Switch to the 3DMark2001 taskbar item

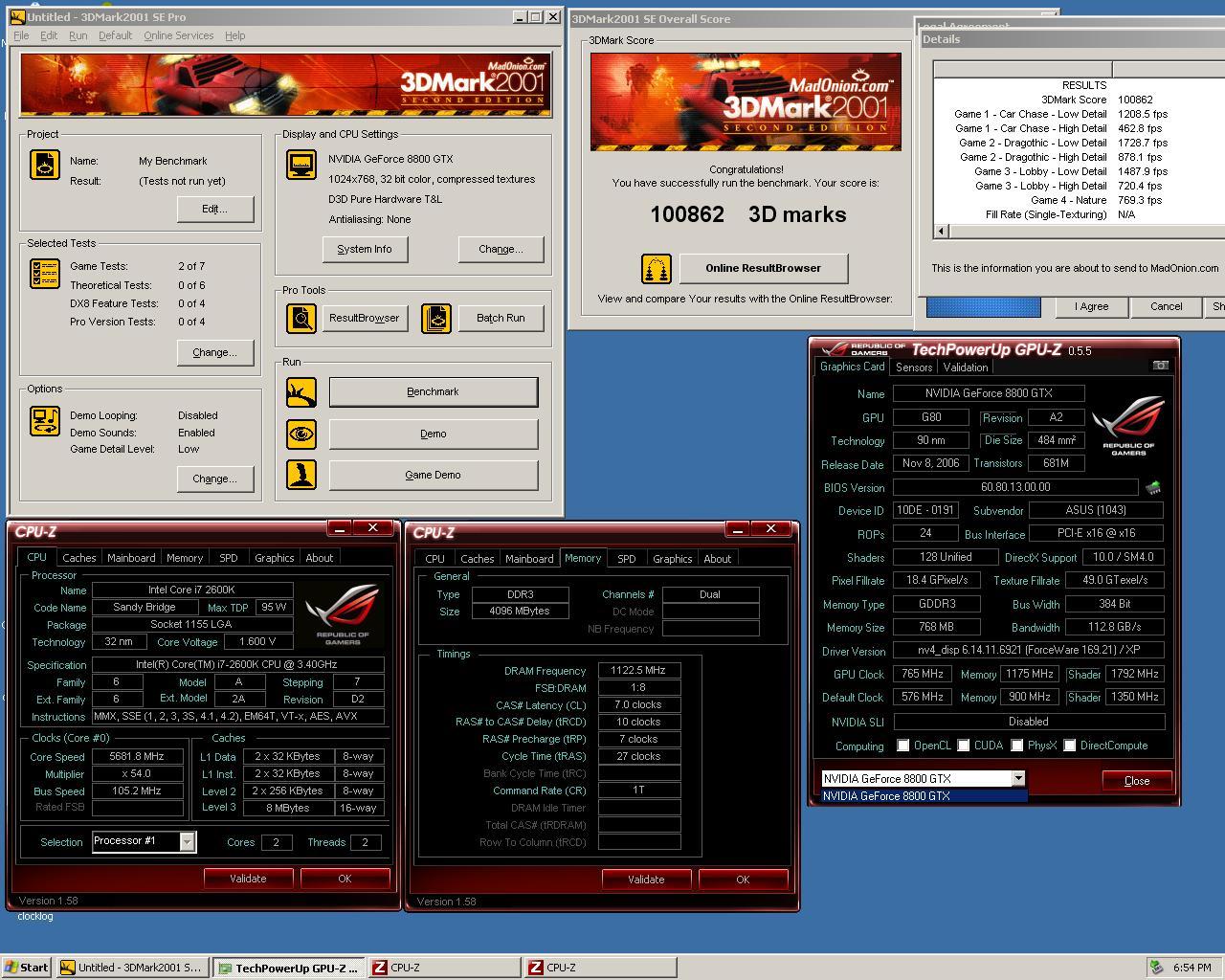coord(131,968)
